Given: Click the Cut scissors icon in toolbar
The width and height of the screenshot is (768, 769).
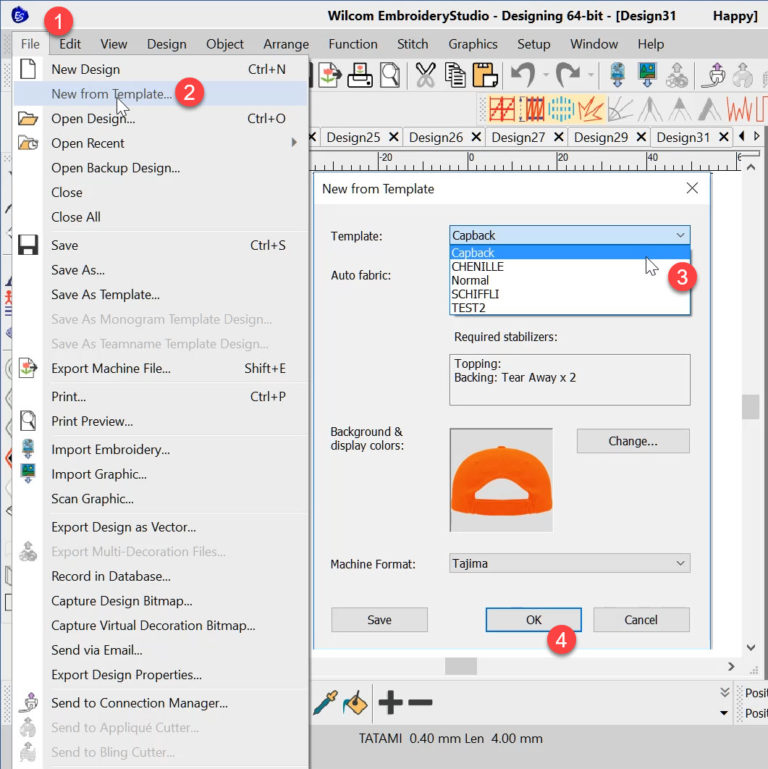Looking at the screenshot, I should tap(425, 75).
